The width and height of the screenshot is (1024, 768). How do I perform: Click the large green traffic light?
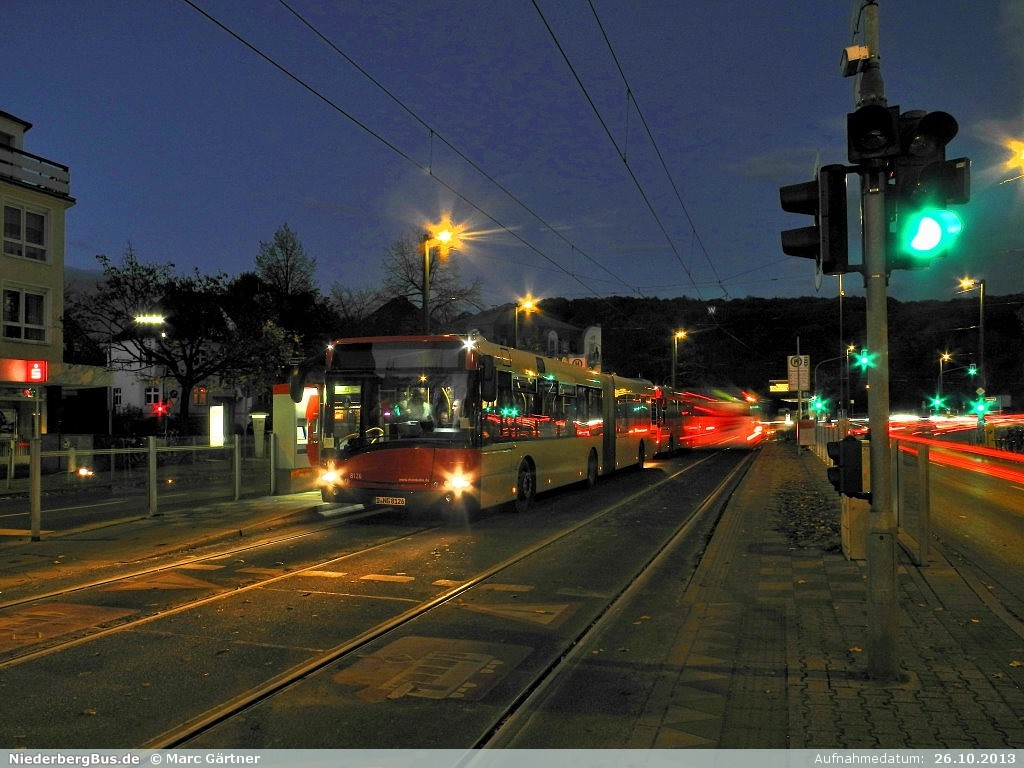tap(929, 233)
